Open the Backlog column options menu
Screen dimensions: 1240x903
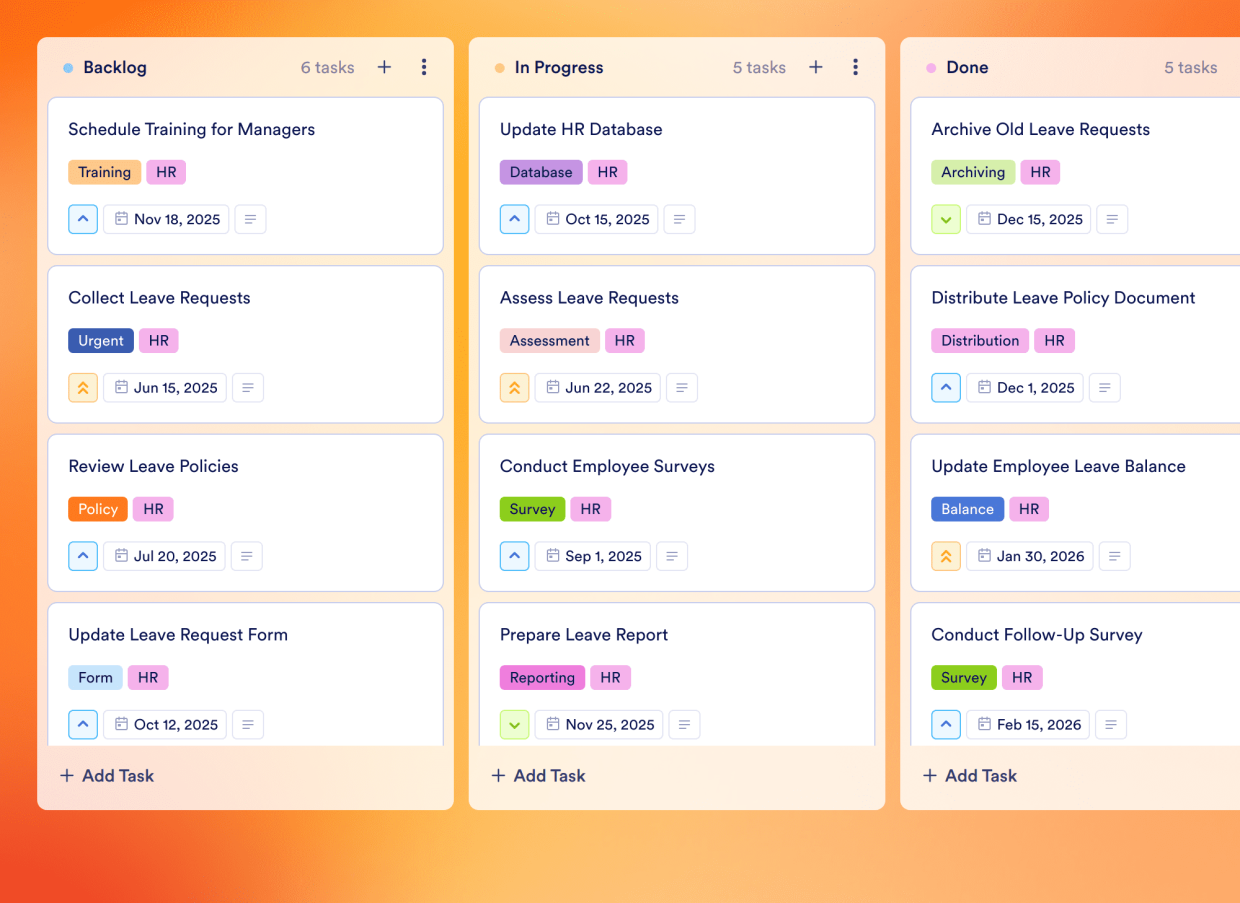pyautogui.click(x=424, y=67)
